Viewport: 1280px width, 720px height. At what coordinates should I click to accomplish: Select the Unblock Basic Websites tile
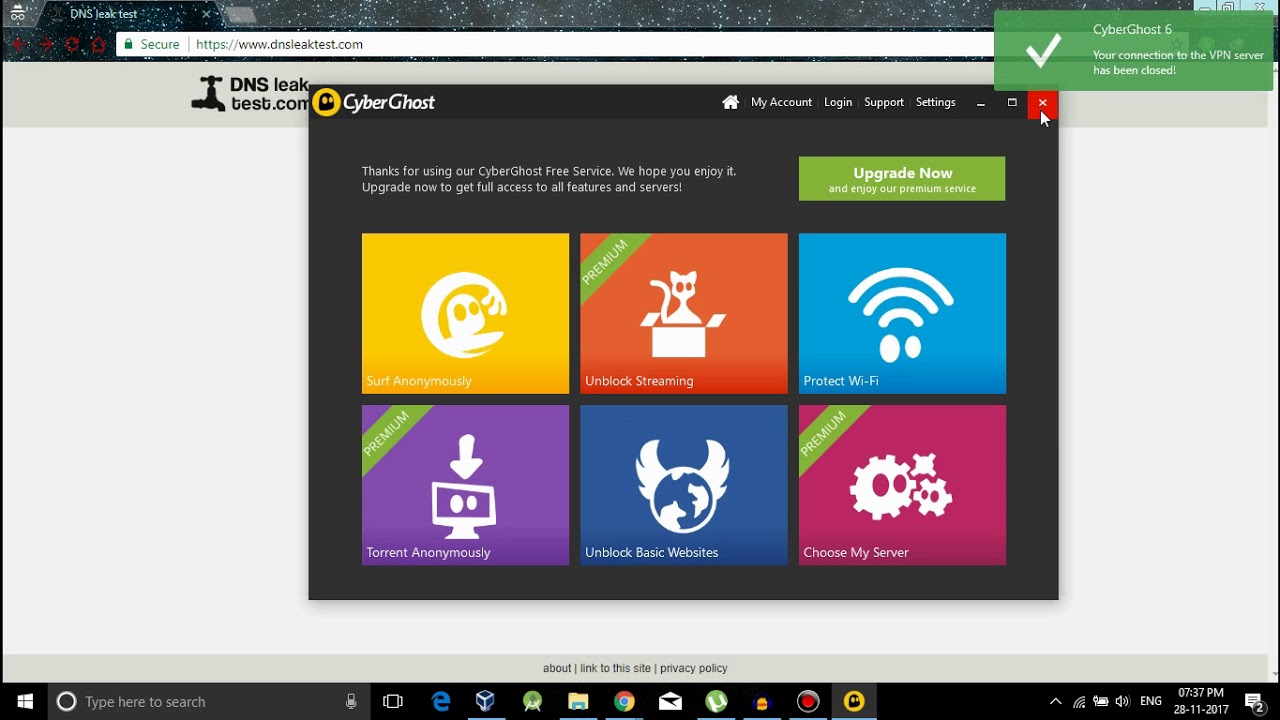684,485
